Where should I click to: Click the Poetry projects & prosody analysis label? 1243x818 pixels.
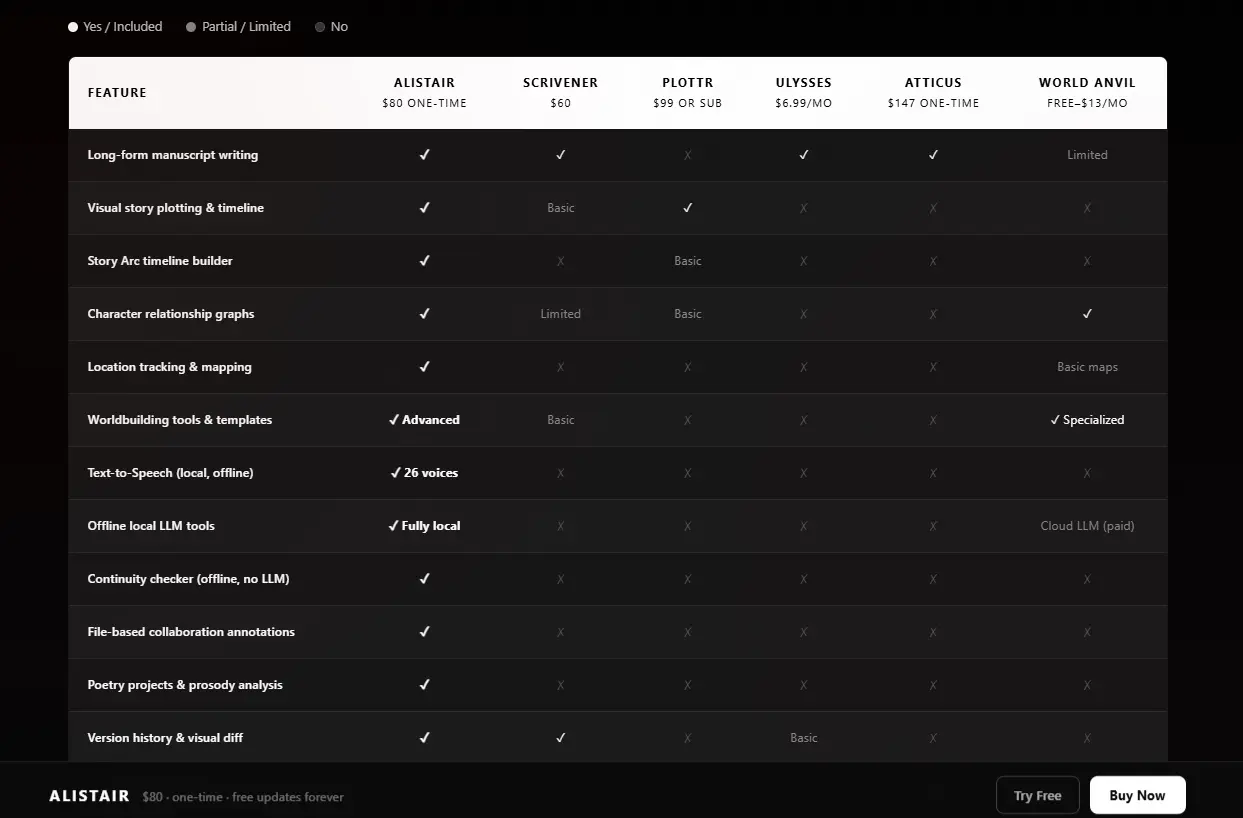(185, 685)
